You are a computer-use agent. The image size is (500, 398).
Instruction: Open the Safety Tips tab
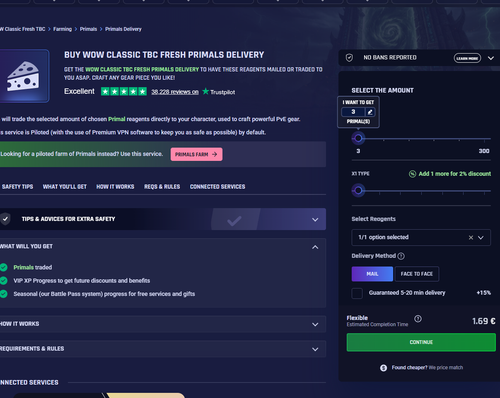point(17,187)
